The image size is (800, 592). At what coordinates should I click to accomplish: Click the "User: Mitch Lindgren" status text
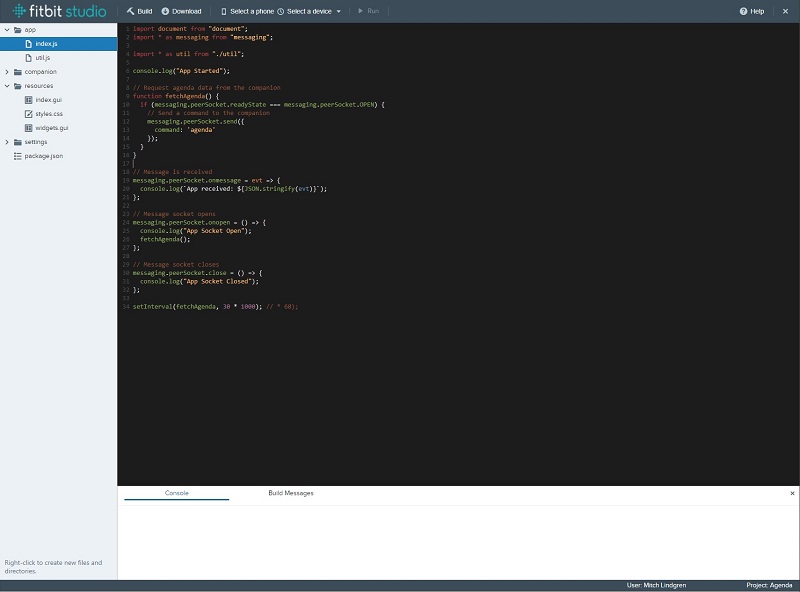656,585
